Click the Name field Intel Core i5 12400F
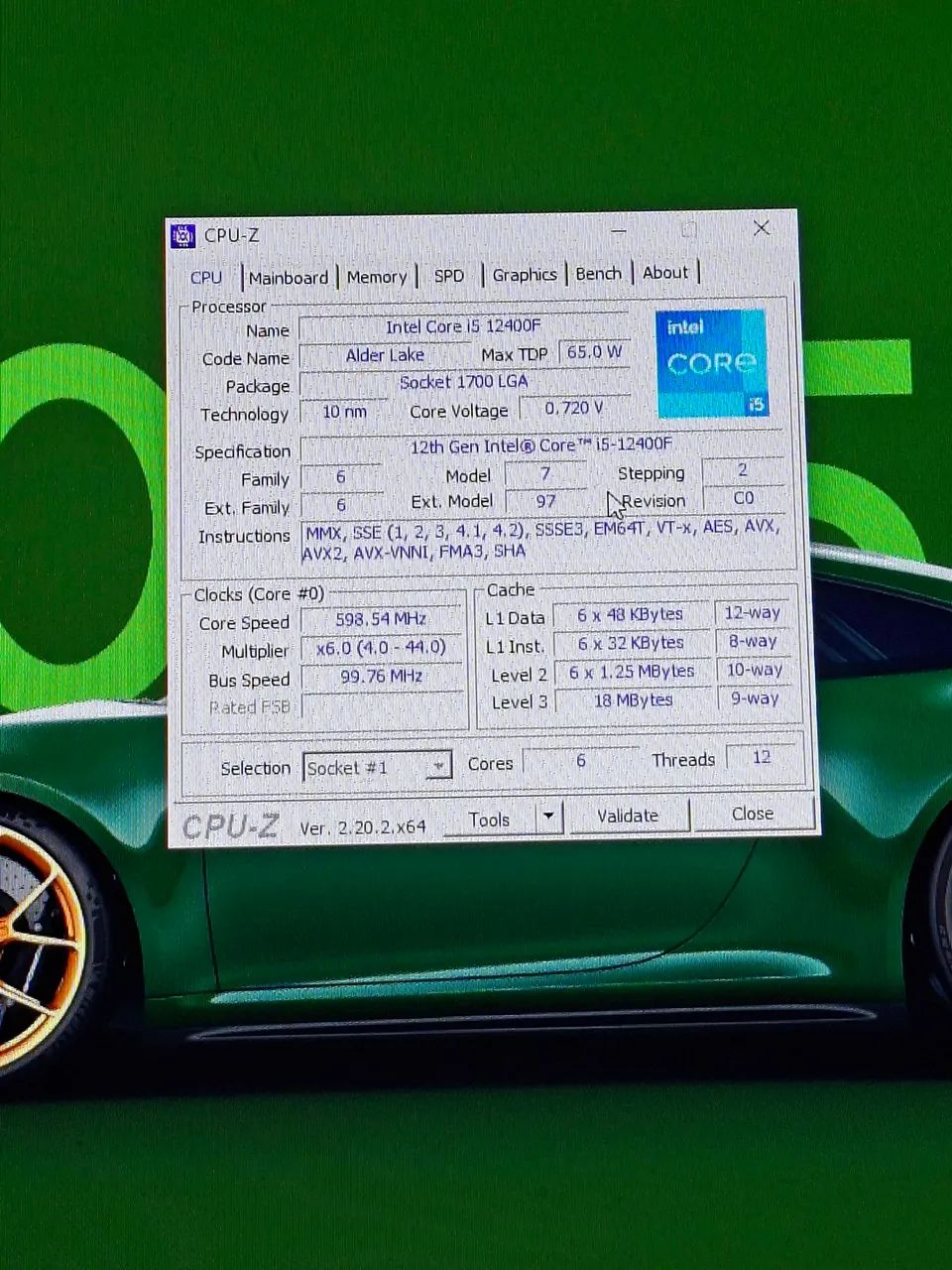The width and height of the screenshot is (952, 1270). point(463,327)
